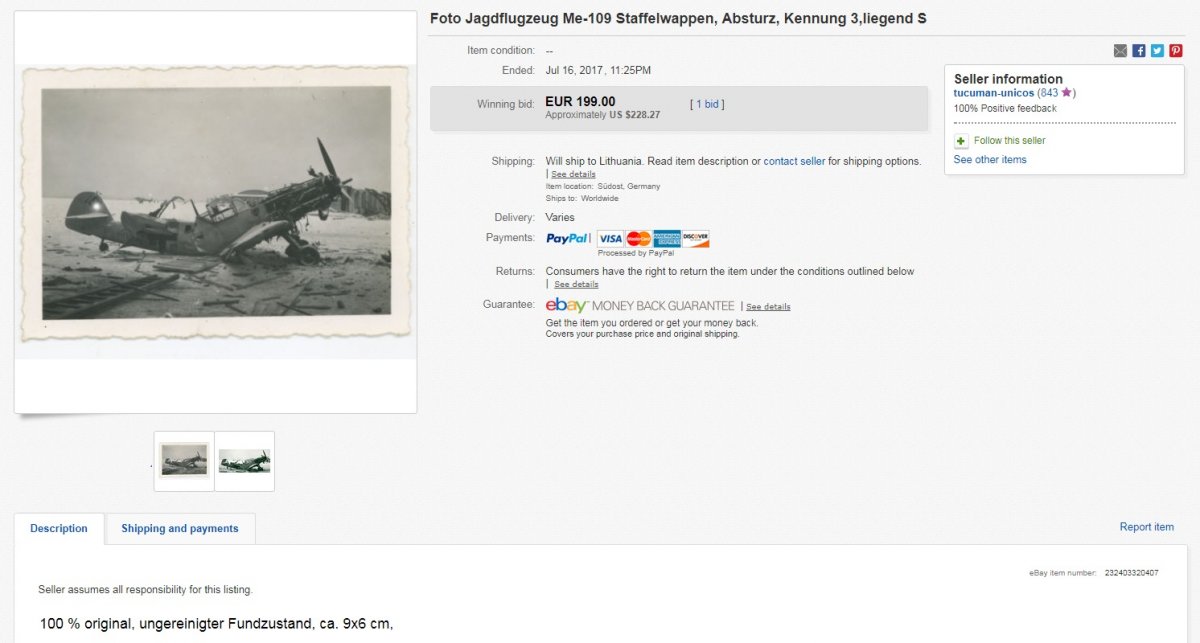Open See other items link
Image resolution: width=1200 pixels, height=643 pixels.
click(x=990, y=160)
